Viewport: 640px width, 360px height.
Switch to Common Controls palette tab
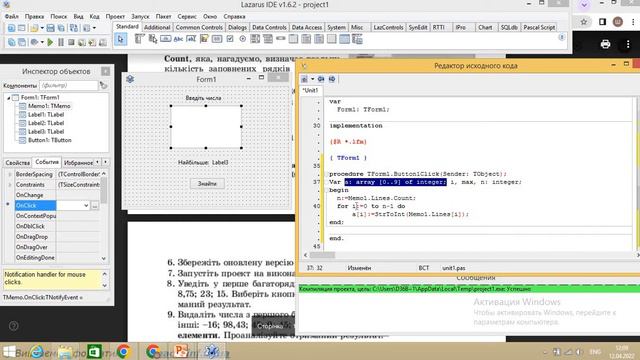(x=199, y=27)
